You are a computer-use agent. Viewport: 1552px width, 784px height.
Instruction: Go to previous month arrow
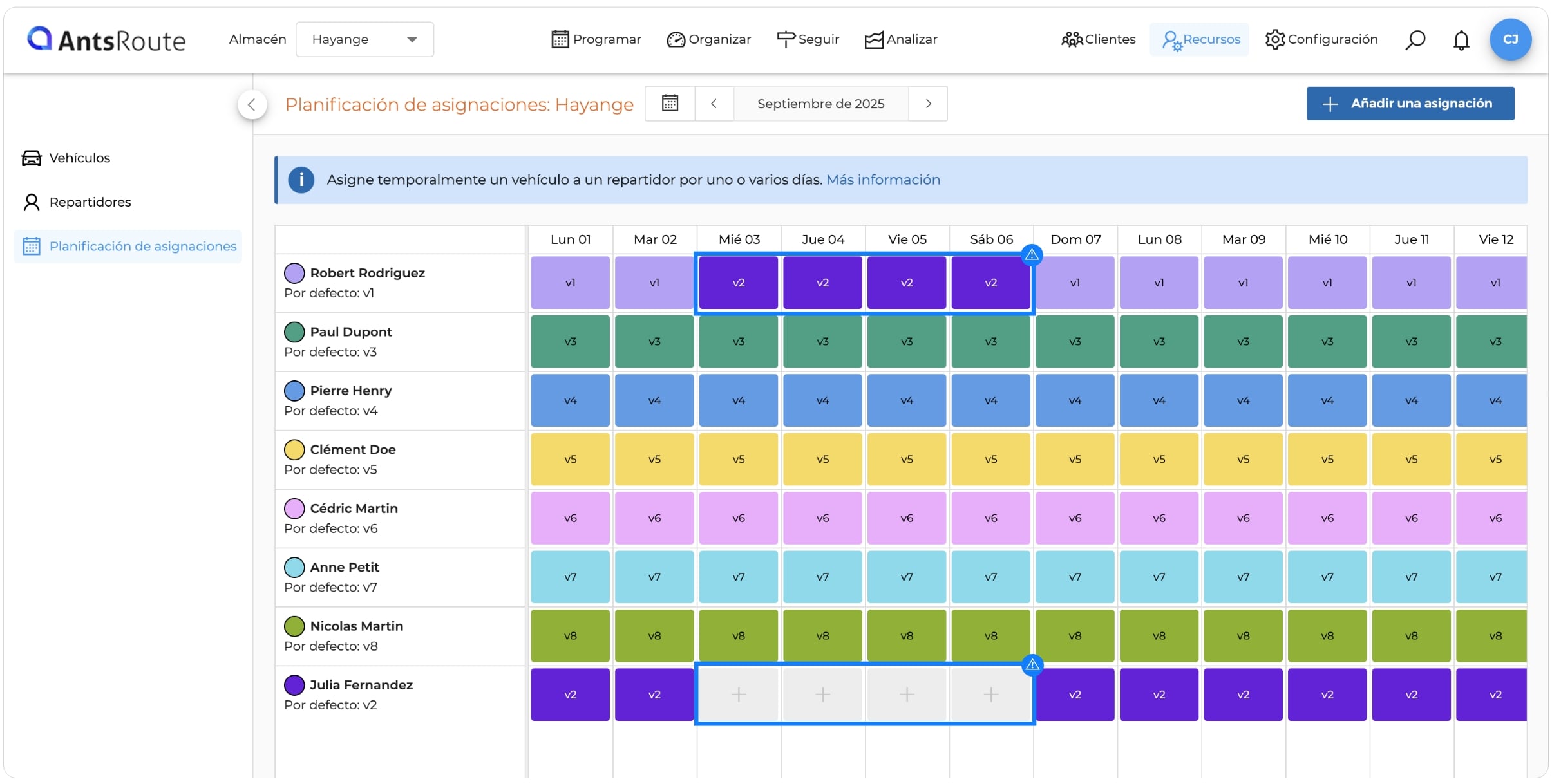point(714,104)
